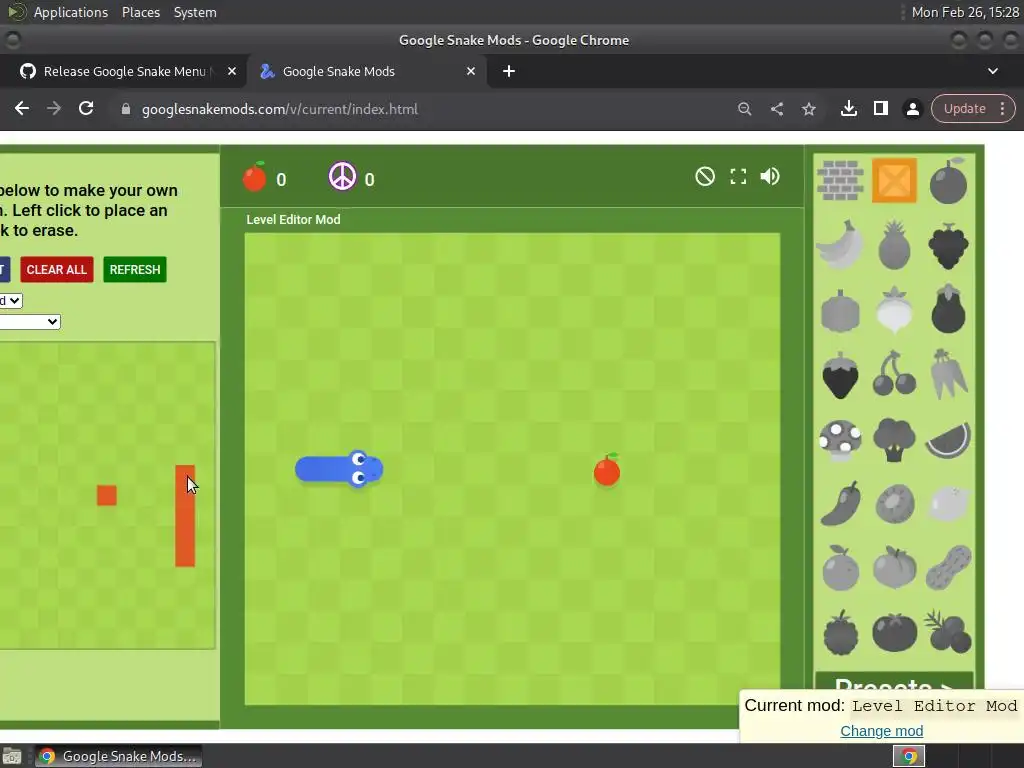
Task: Pick the pumpkin item in the palette
Action: (840, 311)
